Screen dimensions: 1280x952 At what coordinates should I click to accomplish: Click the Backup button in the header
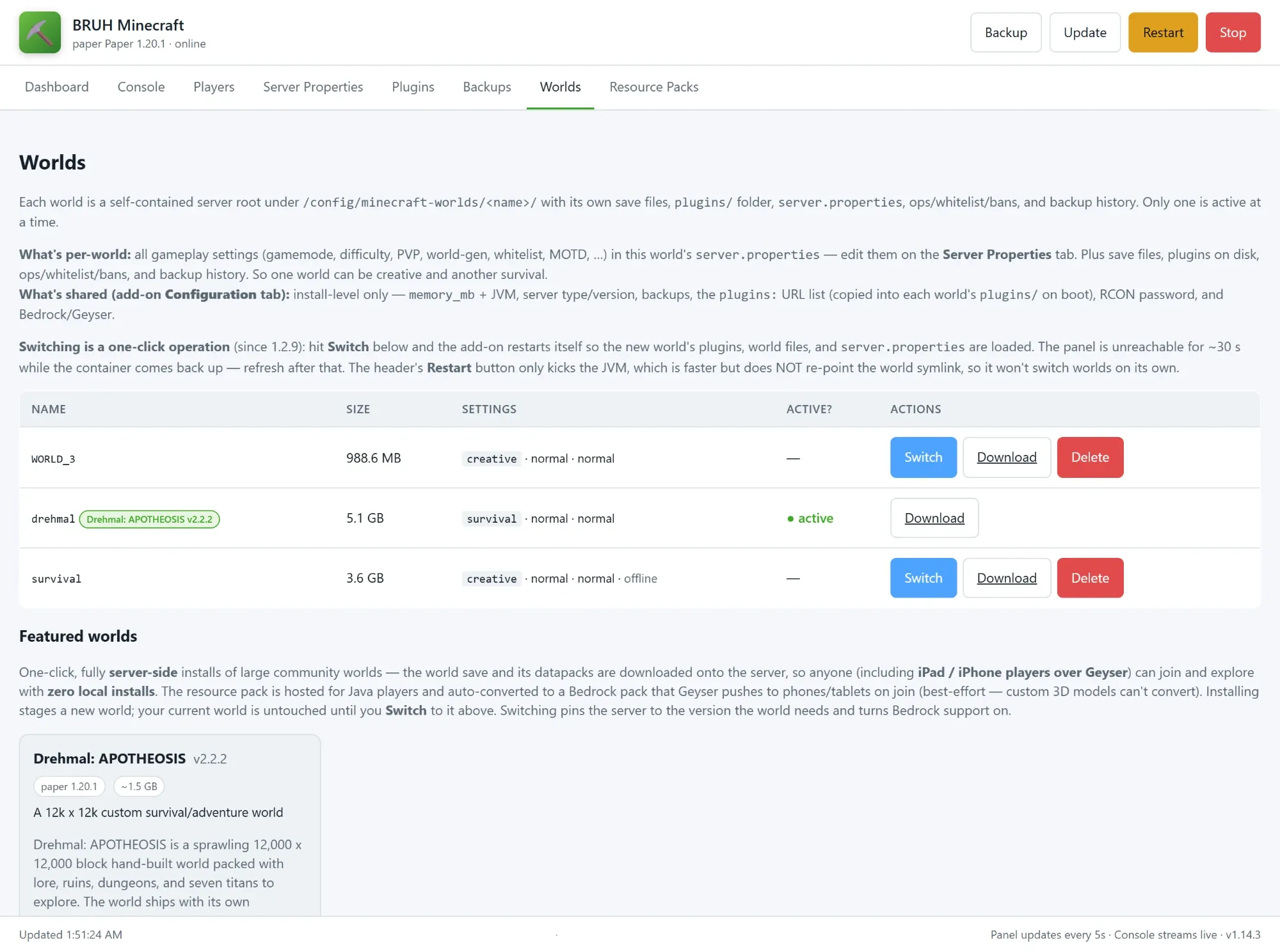pos(1005,33)
